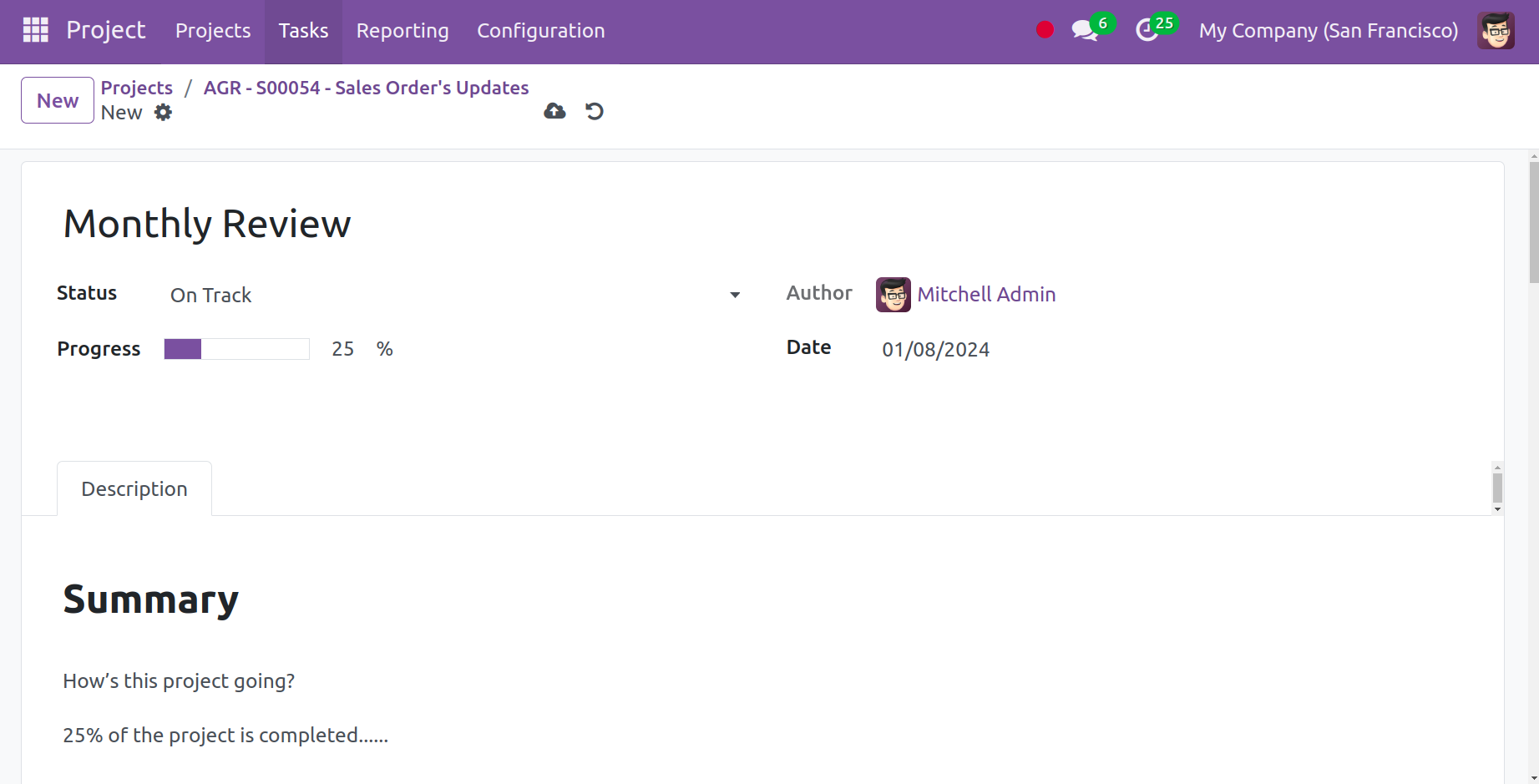Select the Description tab
Image resolution: width=1539 pixels, height=784 pixels.
click(134, 489)
